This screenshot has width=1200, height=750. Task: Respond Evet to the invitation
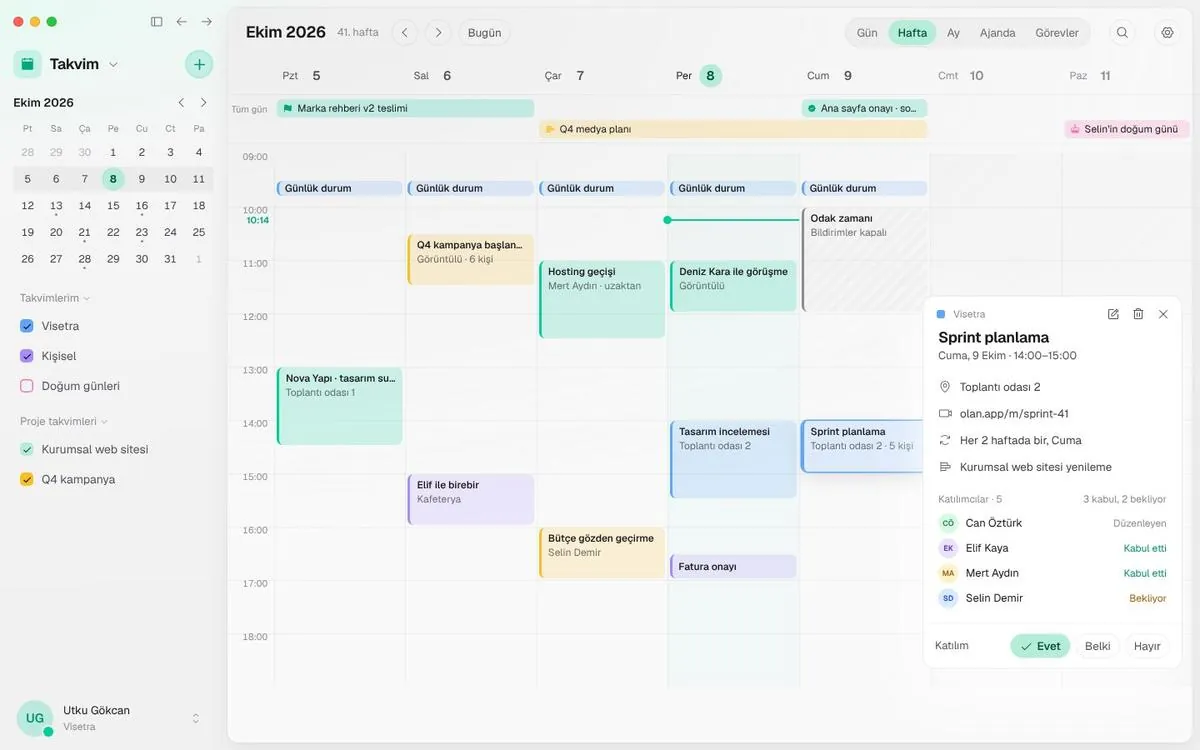coord(1040,646)
